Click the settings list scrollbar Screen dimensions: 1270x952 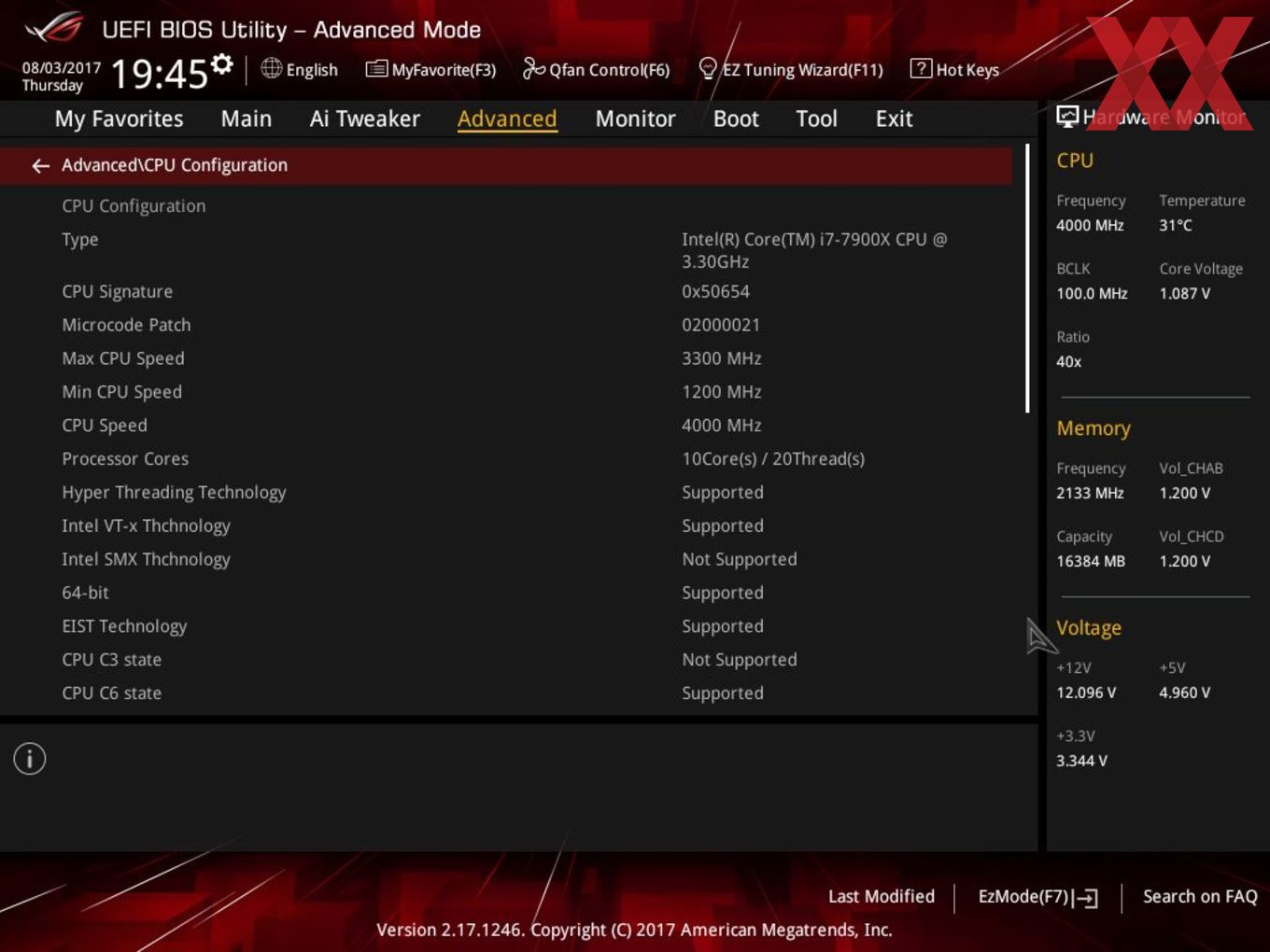coord(1027,278)
